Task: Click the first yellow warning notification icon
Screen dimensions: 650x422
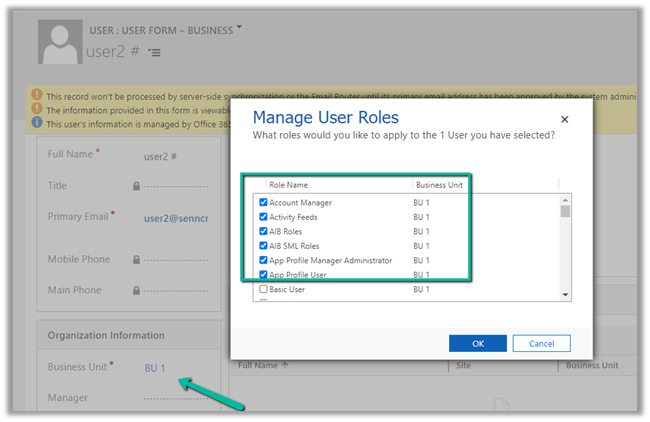Action: [37, 95]
